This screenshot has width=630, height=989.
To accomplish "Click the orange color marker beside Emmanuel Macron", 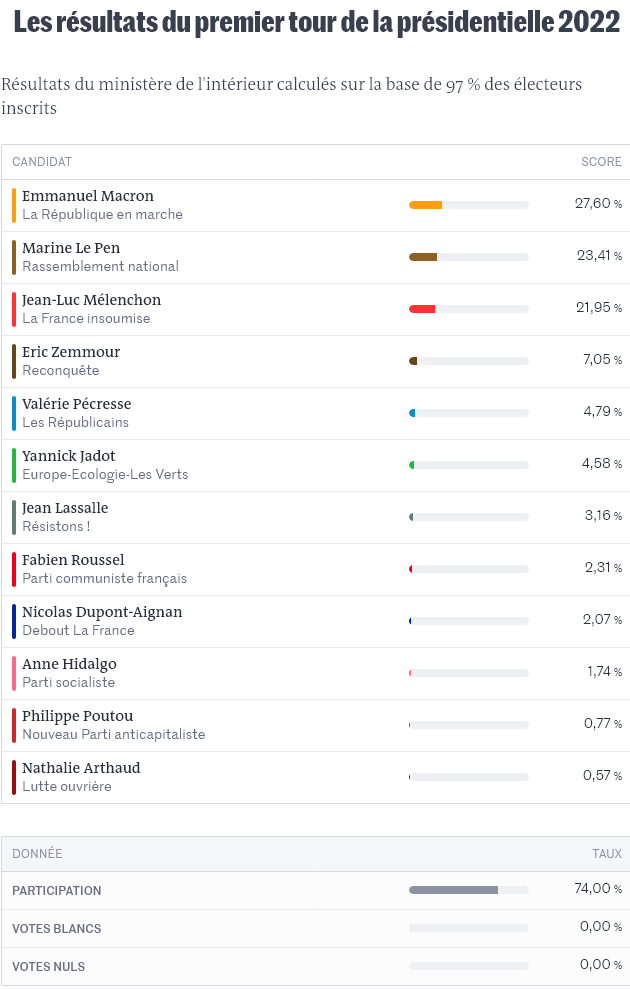I will point(14,205).
